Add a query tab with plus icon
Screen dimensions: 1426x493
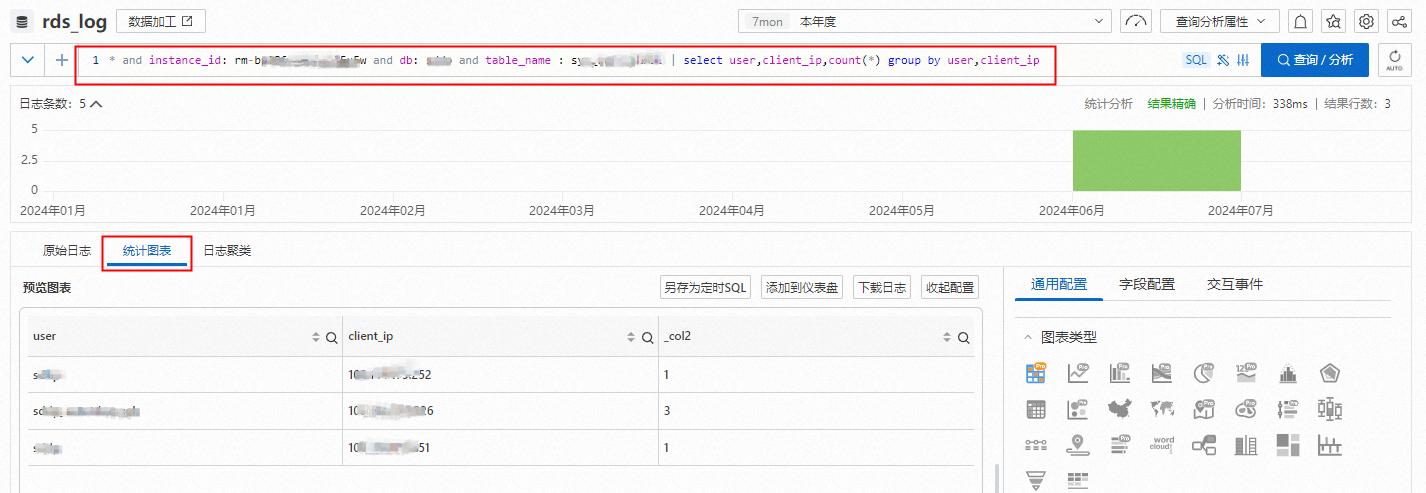61,60
